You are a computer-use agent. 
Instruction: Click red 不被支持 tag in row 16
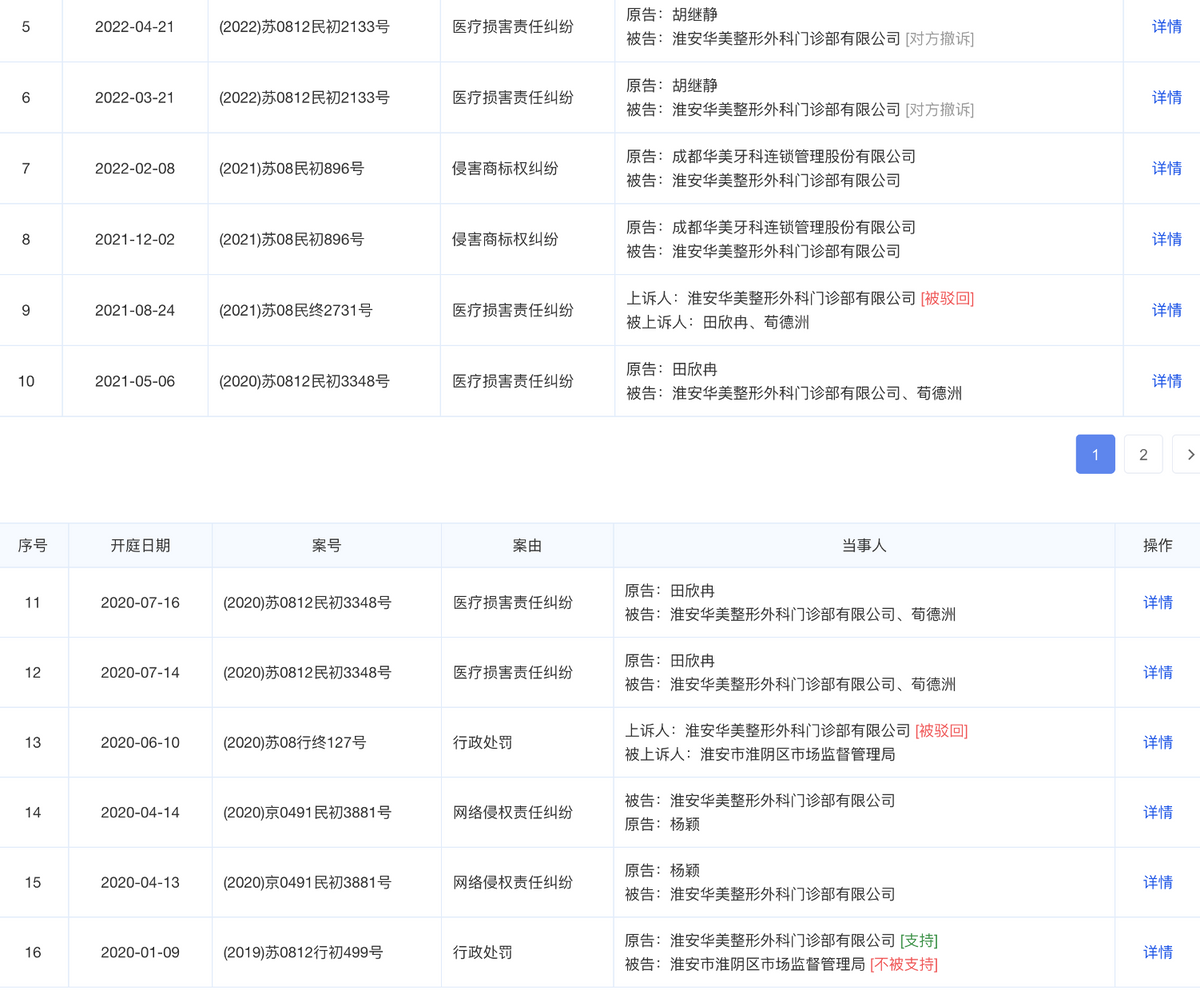coord(904,964)
